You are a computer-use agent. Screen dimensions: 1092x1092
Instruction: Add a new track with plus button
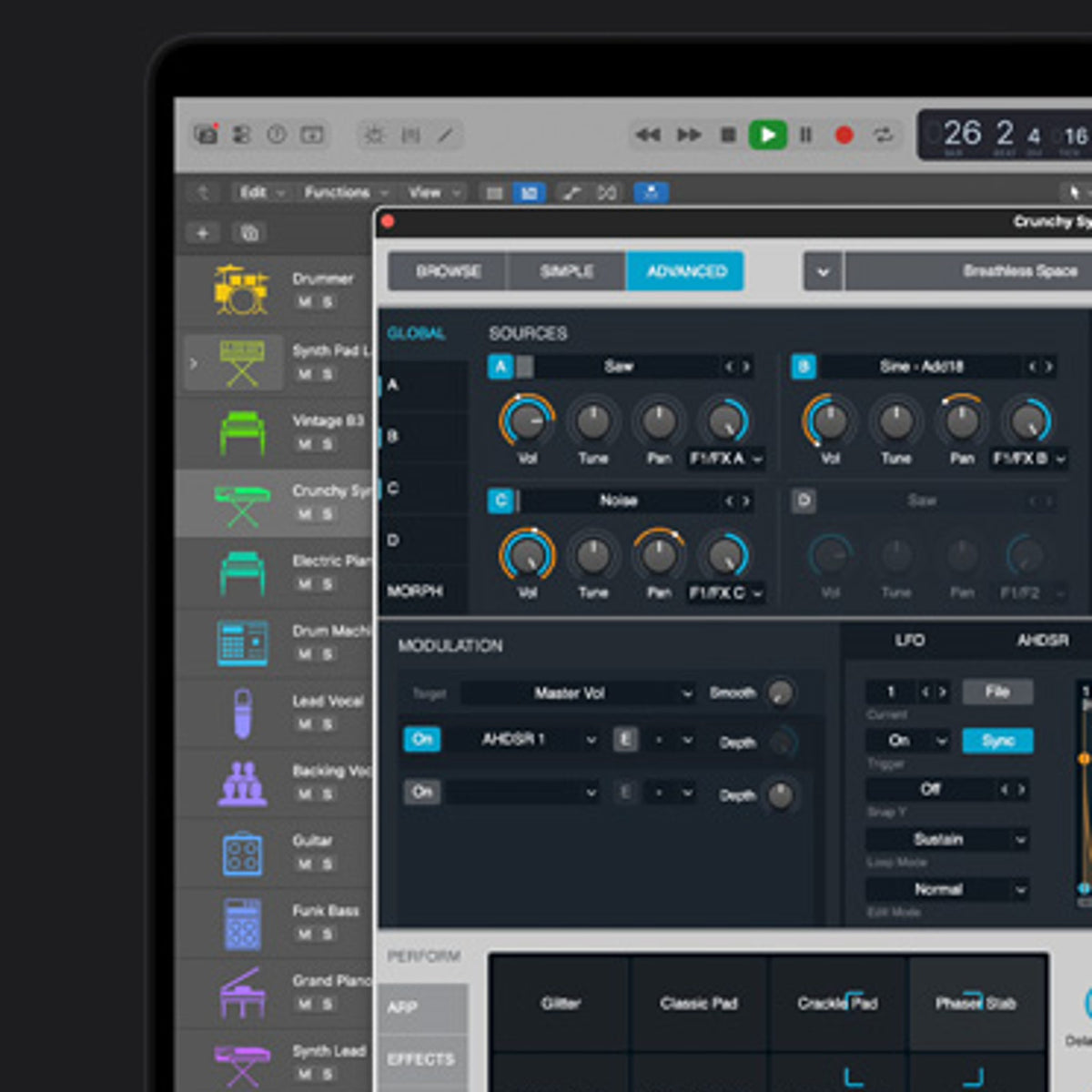[x=203, y=233]
